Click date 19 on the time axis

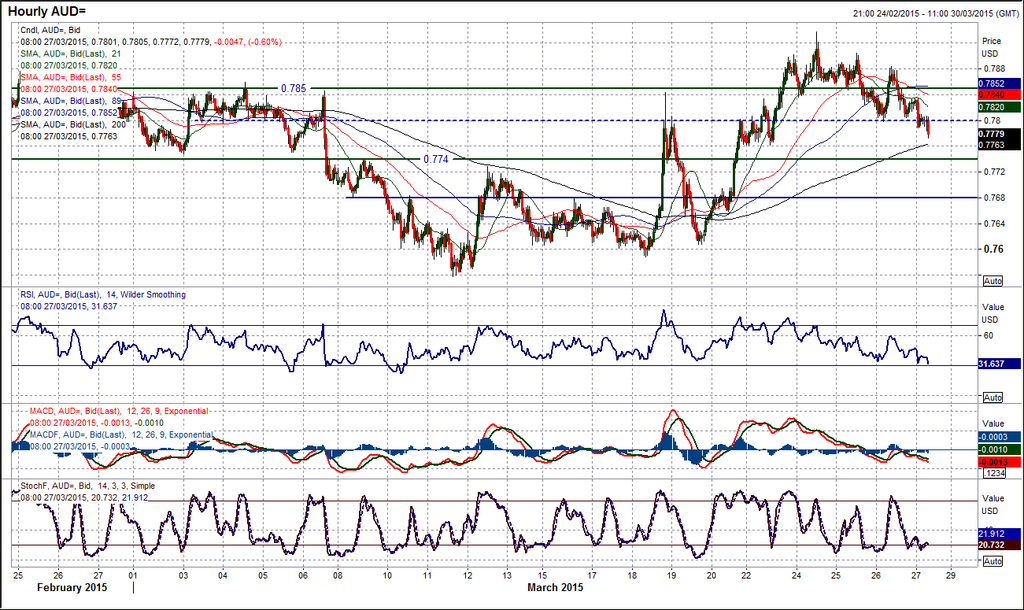671,575
